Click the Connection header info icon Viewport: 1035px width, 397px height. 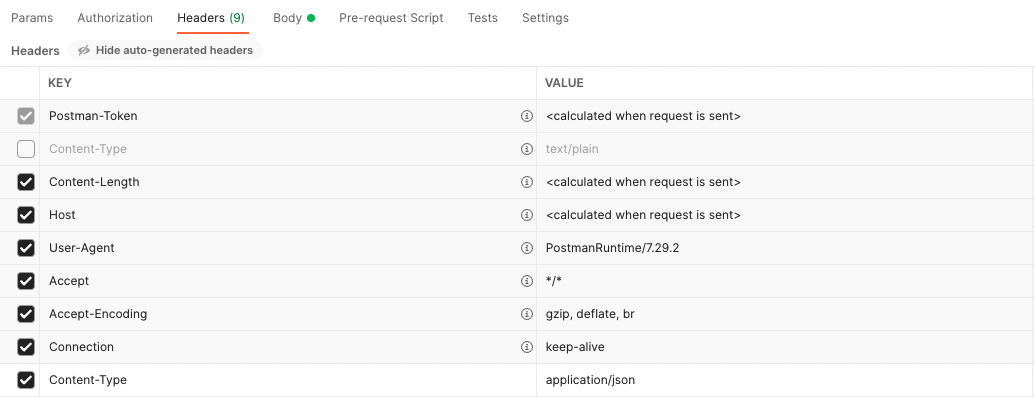click(x=526, y=347)
